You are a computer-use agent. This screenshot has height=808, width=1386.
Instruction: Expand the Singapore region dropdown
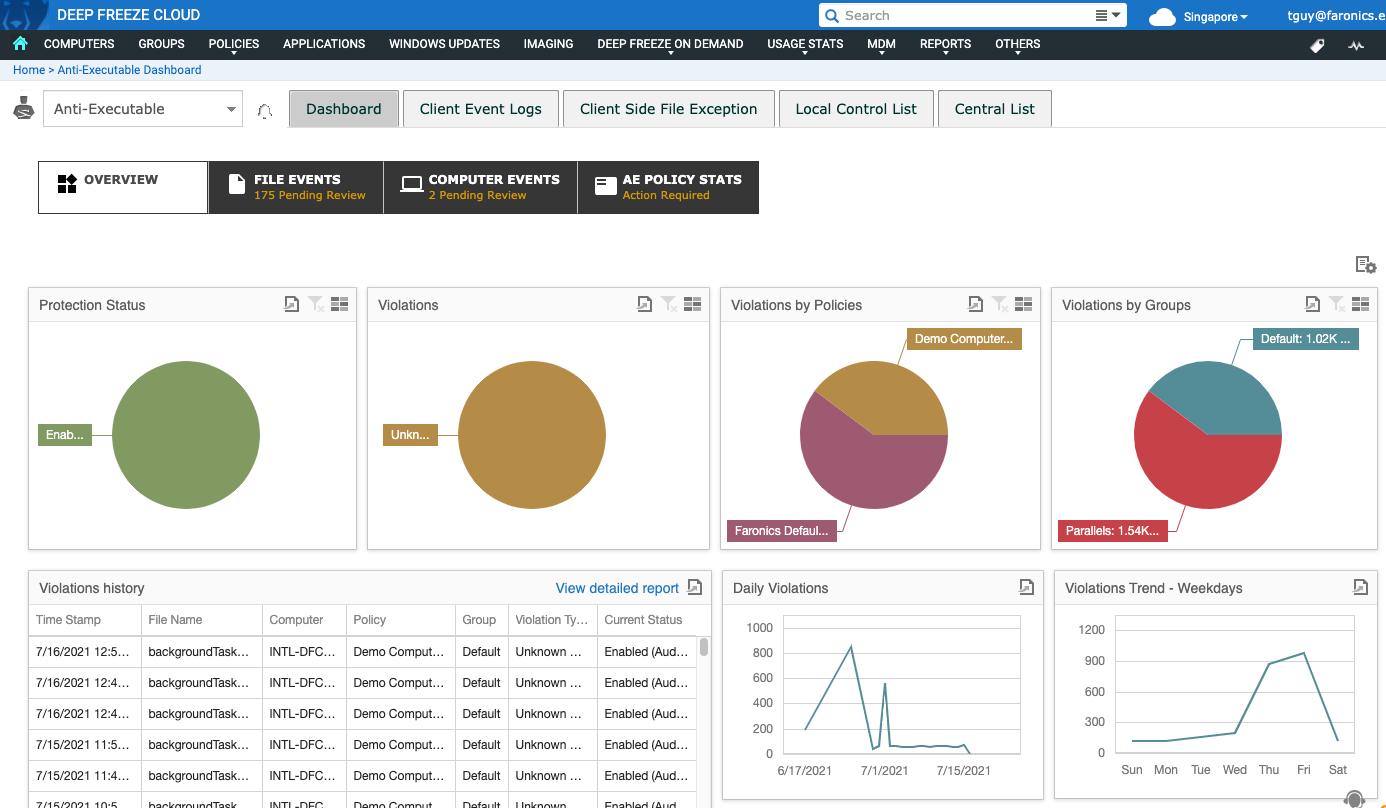tap(1214, 16)
